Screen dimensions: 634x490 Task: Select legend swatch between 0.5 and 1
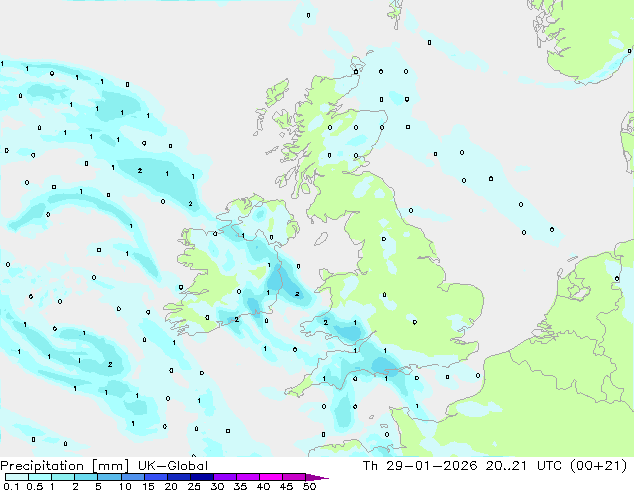click(x=40, y=477)
